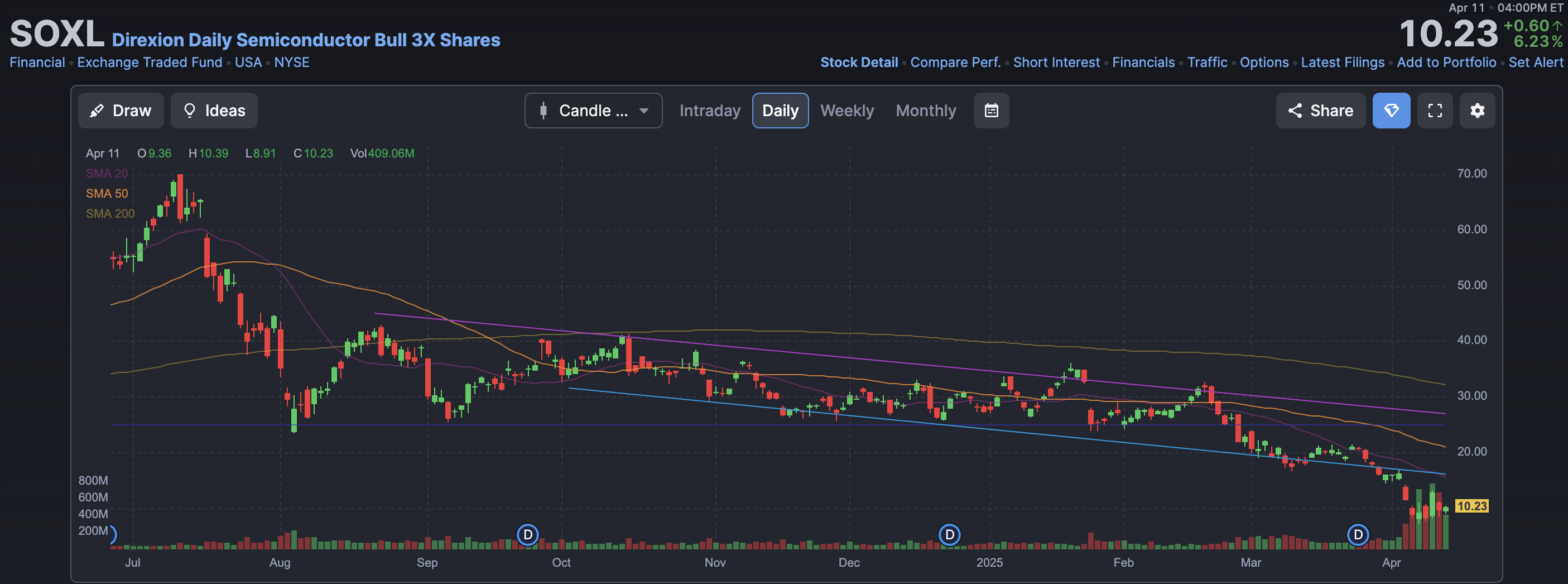This screenshot has height=584, width=1568.
Task: Click the blue diamond premium icon
Action: click(x=1391, y=110)
